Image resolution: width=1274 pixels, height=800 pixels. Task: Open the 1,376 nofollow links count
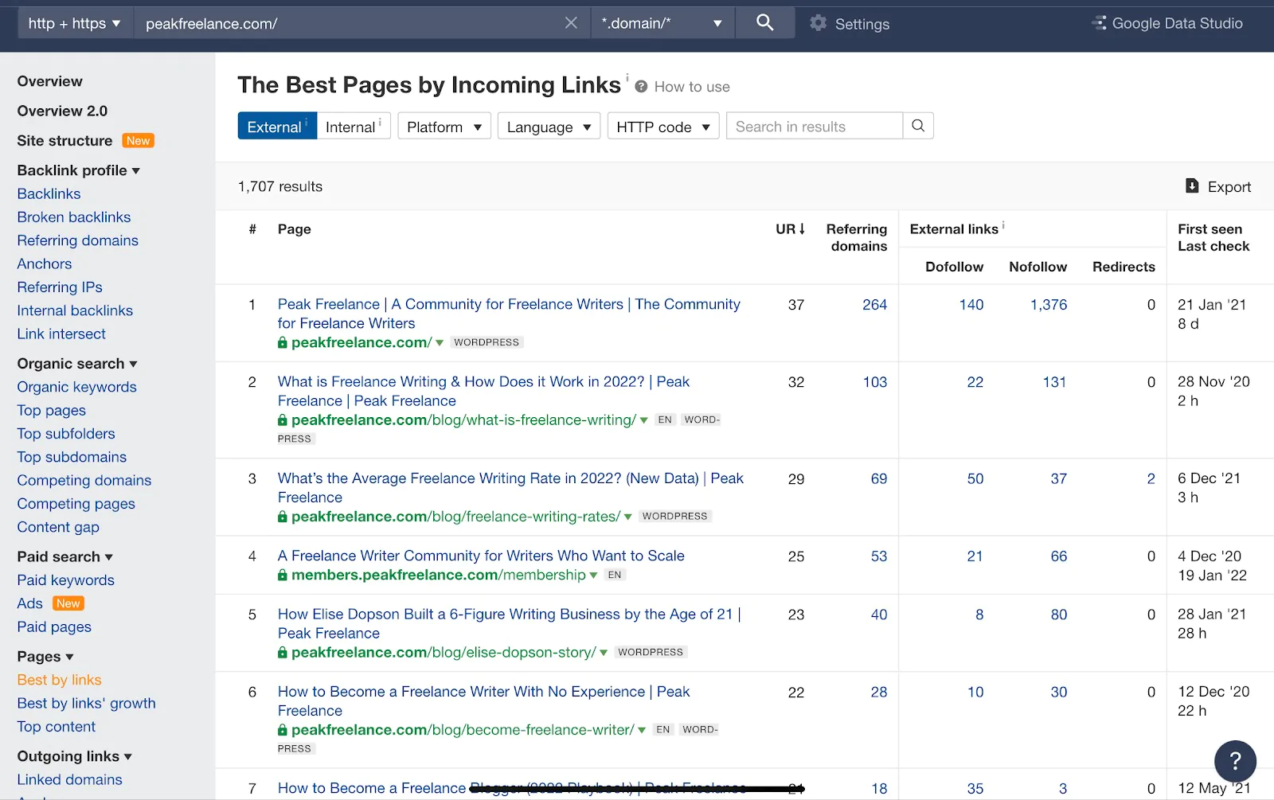click(1049, 305)
